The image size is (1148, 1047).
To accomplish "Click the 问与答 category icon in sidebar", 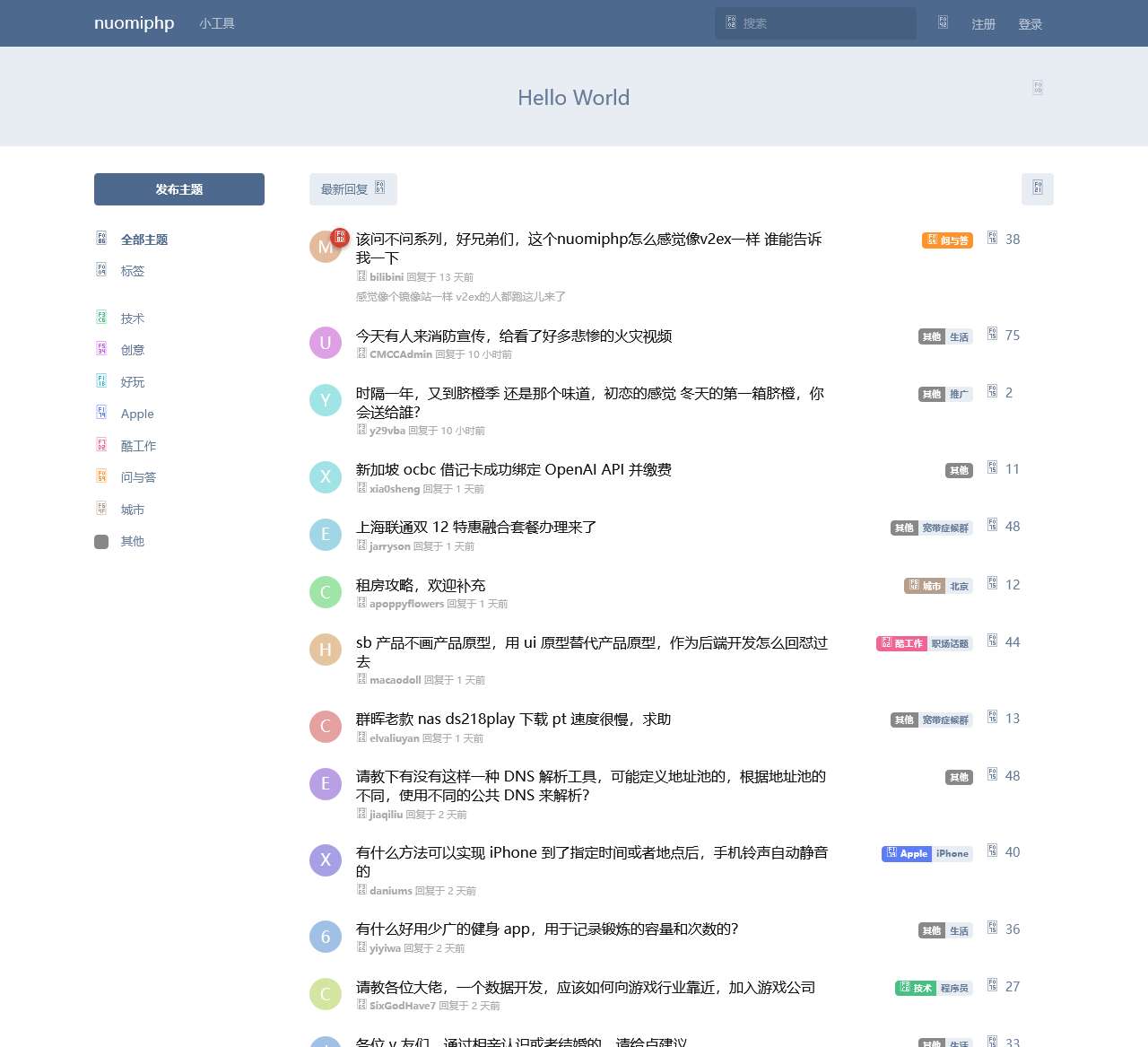I will click(101, 476).
